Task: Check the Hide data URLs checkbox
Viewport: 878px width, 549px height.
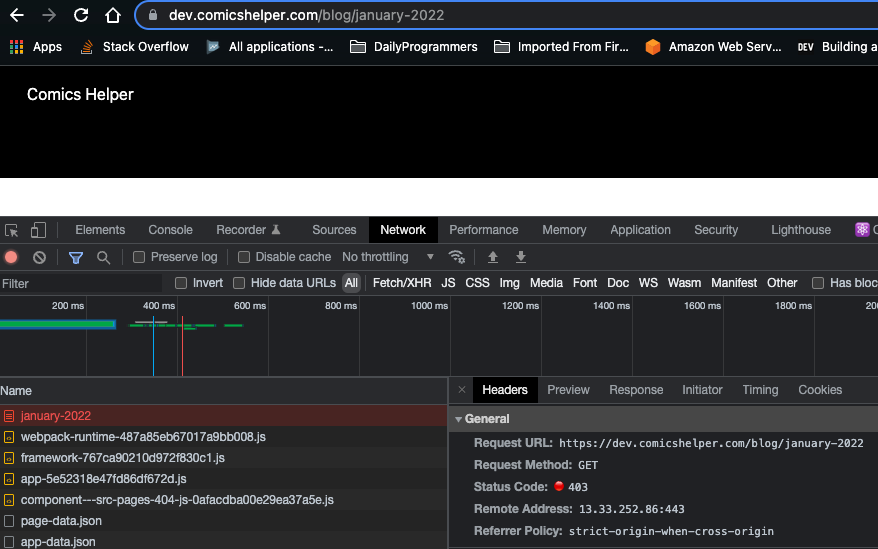Action: tap(239, 283)
